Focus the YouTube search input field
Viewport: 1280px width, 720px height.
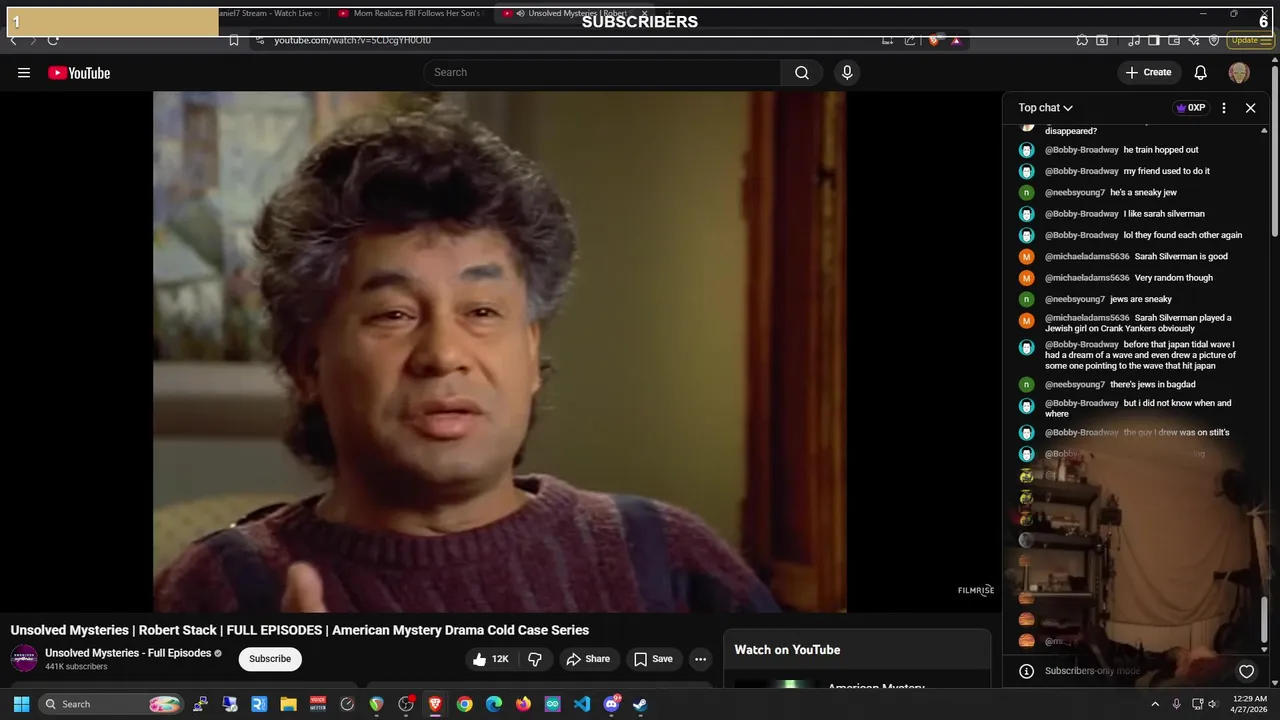pyautogui.click(x=604, y=72)
